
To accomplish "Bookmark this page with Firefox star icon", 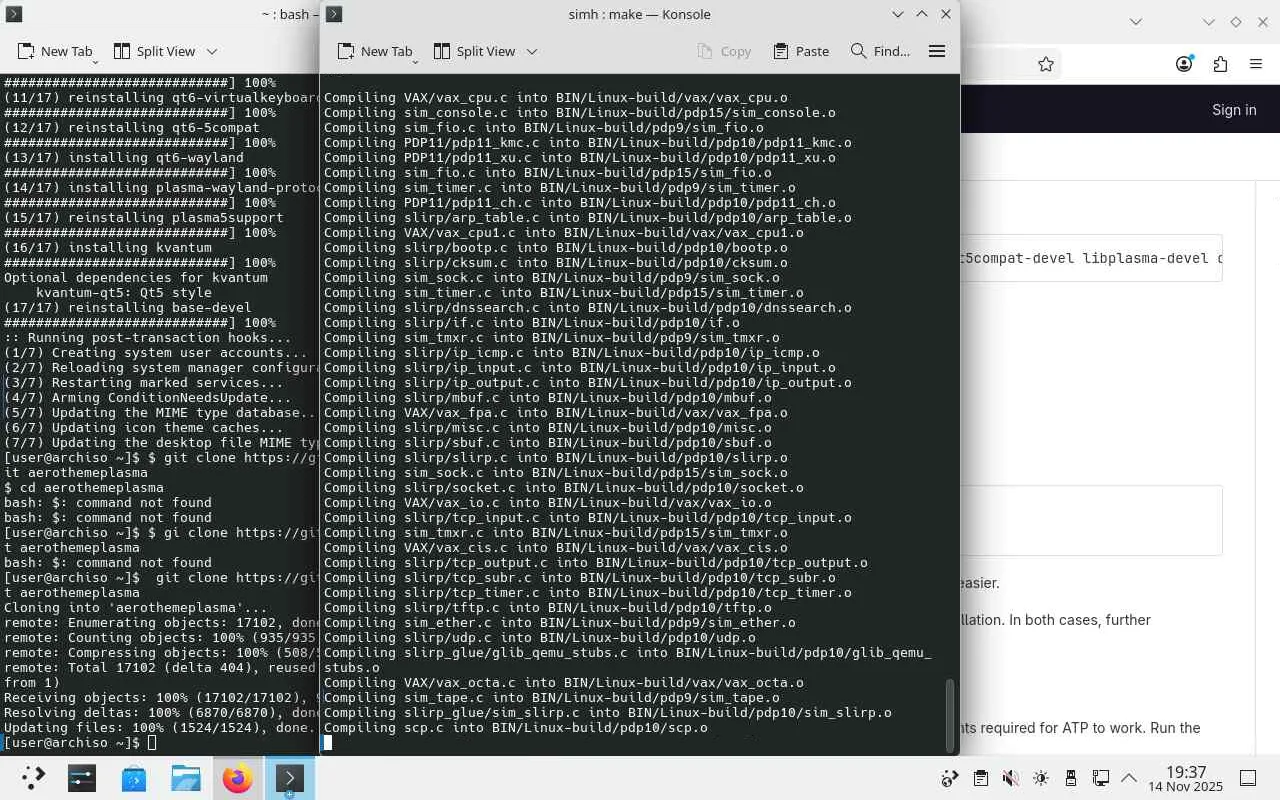I will pos(1046,64).
